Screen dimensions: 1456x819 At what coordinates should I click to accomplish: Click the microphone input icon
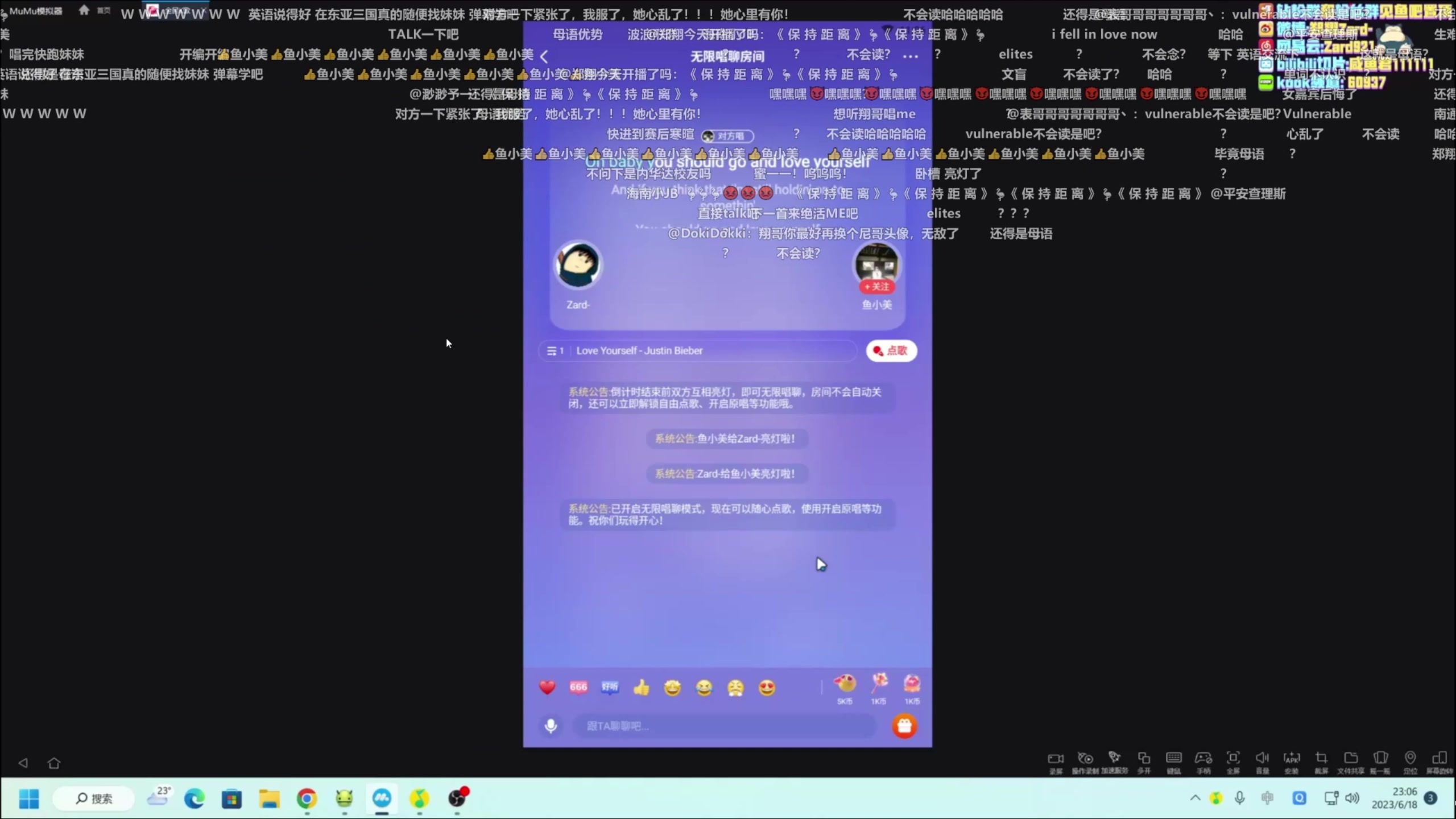(x=550, y=725)
